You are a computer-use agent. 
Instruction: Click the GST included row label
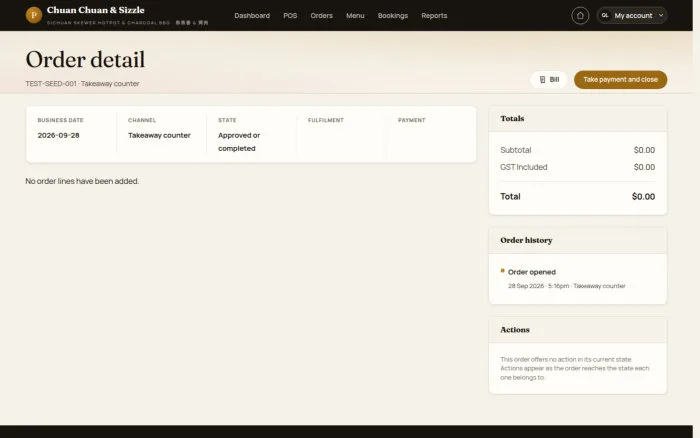coord(524,167)
